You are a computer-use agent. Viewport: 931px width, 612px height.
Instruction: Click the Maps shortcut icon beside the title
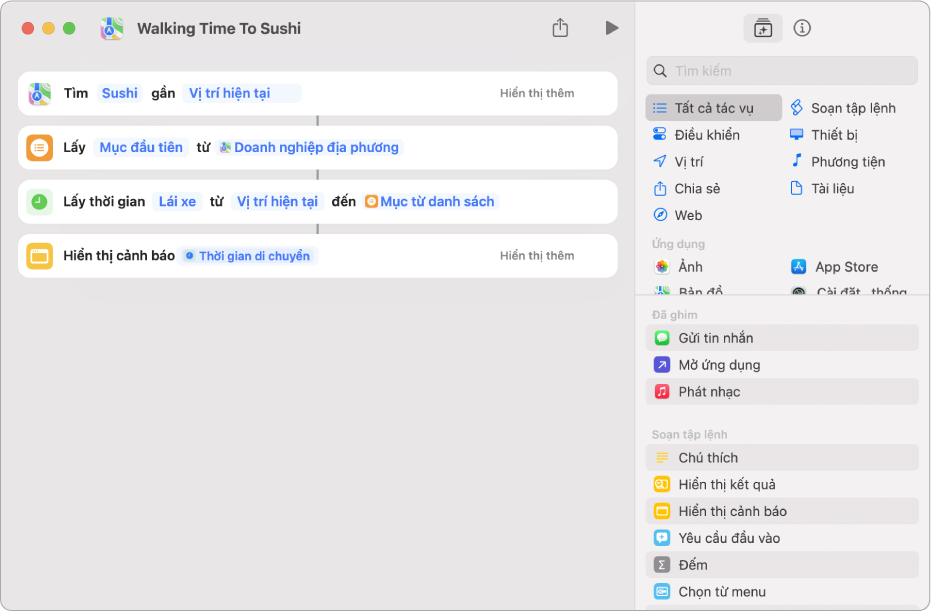[112, 29]
